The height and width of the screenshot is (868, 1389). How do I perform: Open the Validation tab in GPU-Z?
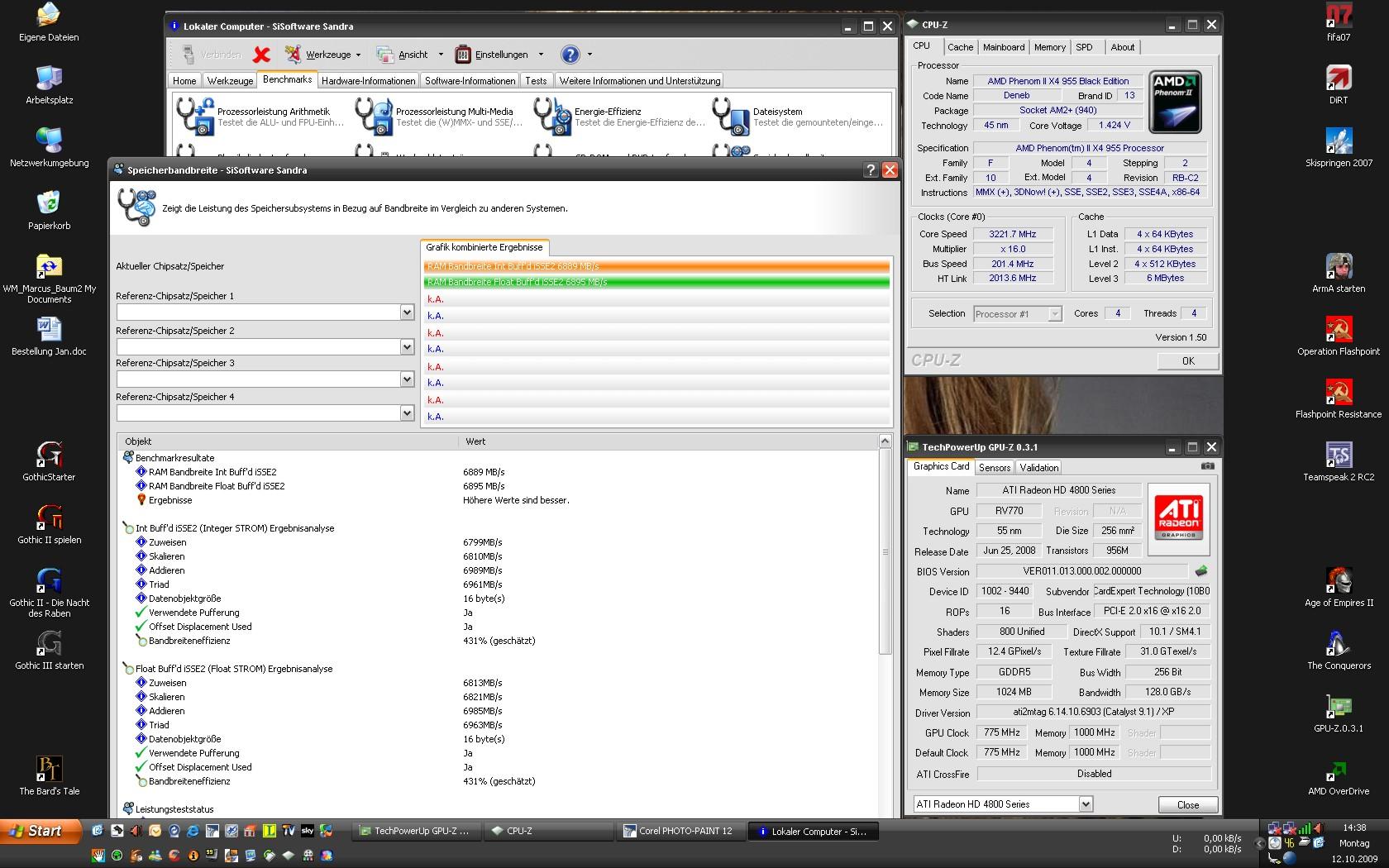pyautogui.click(x=1039, y=468)
